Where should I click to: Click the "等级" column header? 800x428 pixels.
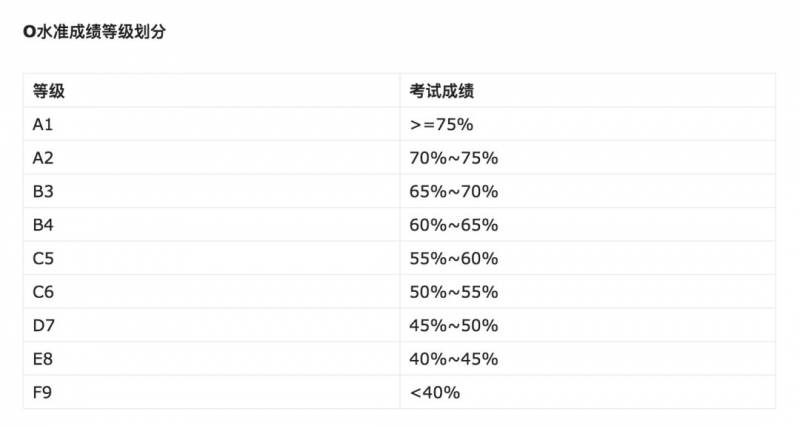click(49, 91)
